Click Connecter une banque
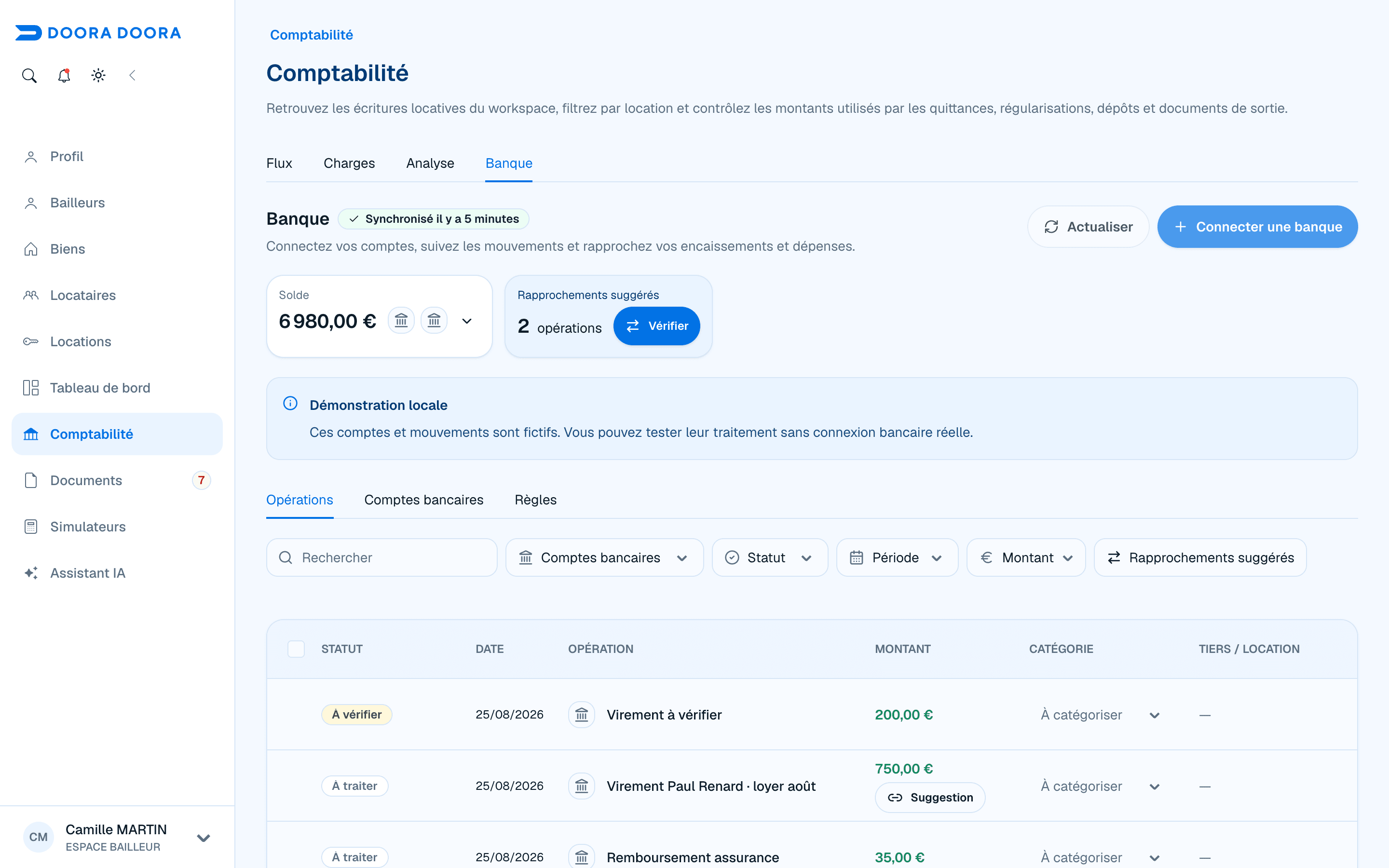 coord(1257,227)
